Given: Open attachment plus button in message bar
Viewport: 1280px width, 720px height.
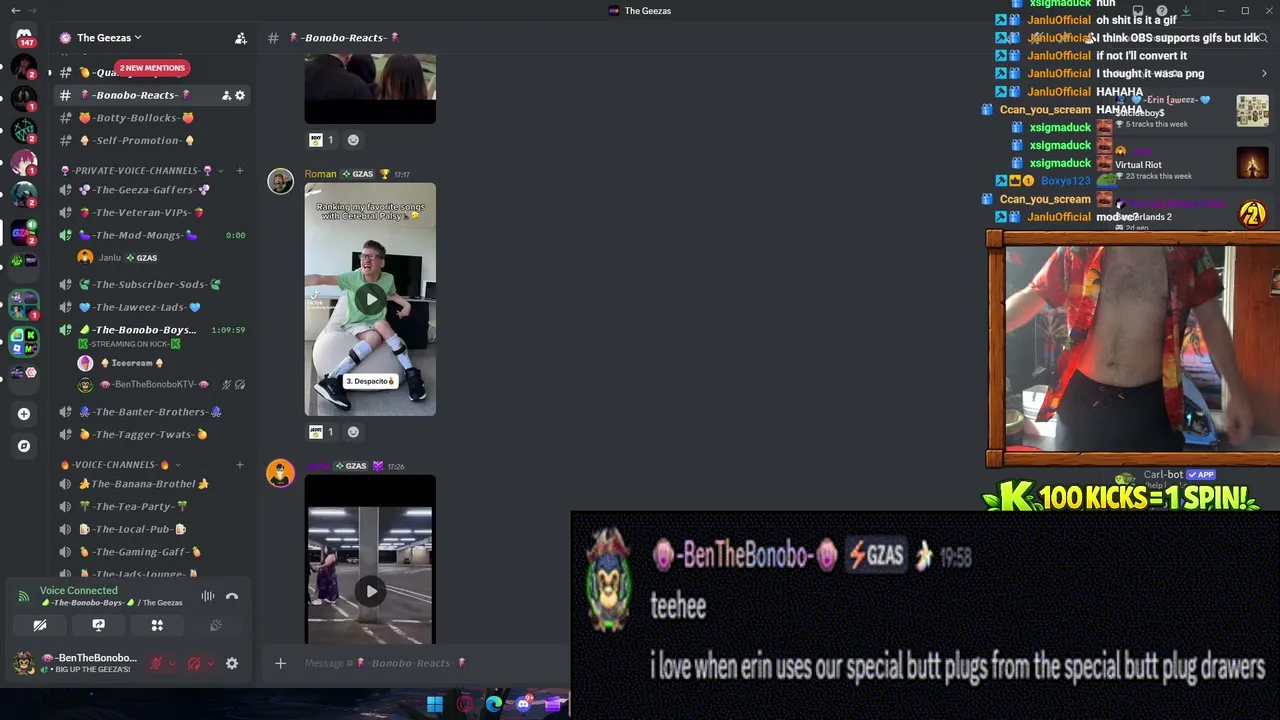Looking at the screenshot, I should (280, 663).
